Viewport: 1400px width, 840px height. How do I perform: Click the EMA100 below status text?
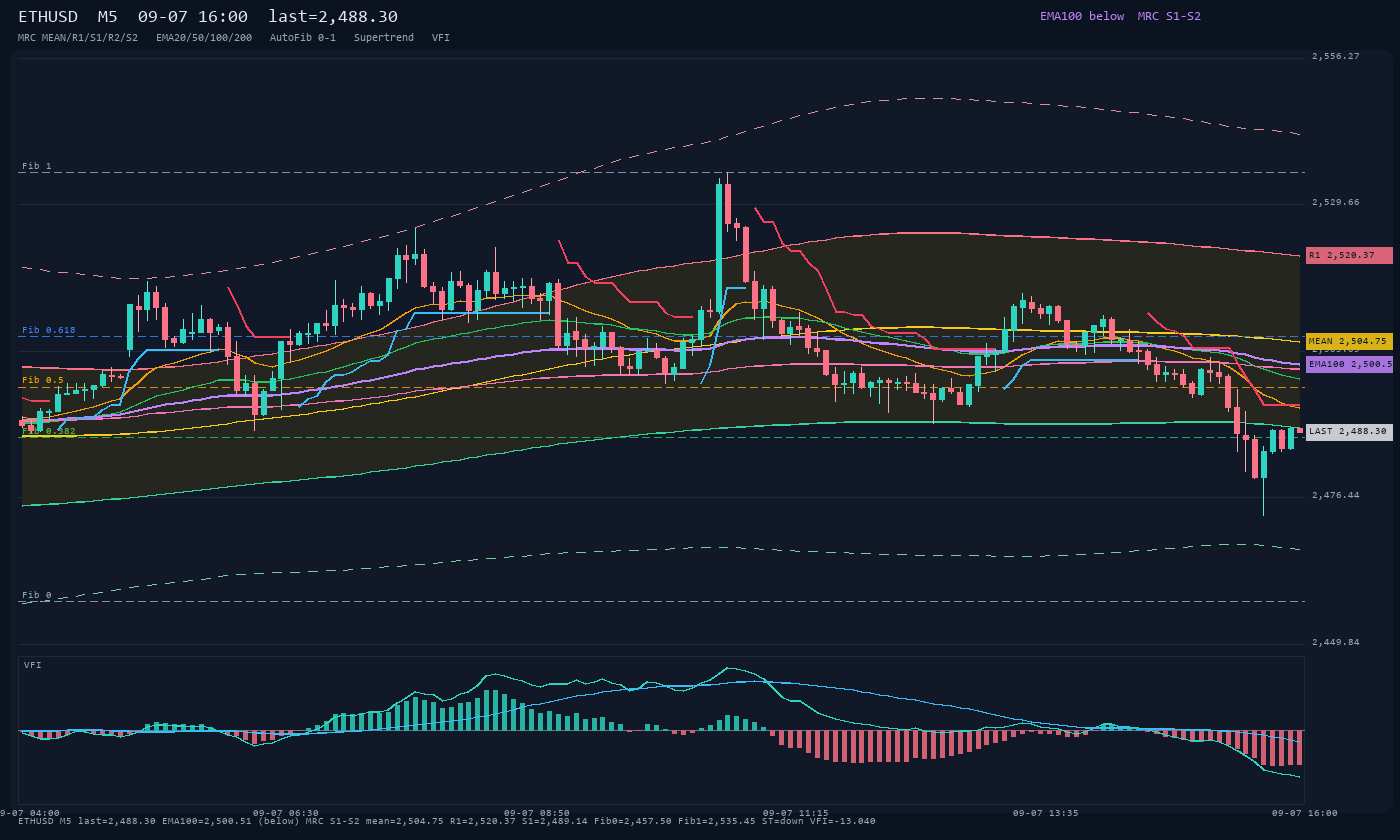[x=1082, y=16]
